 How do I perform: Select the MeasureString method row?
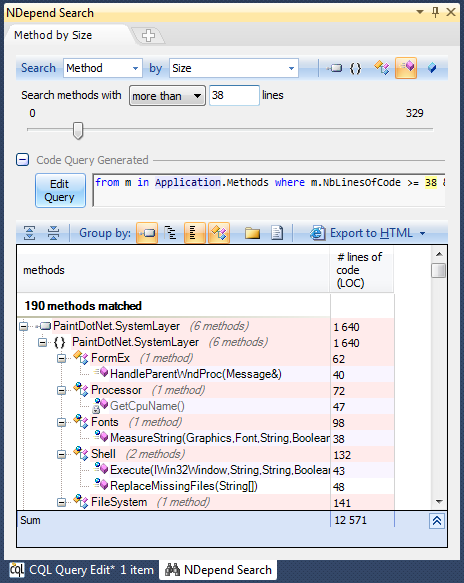coord(219,438)
